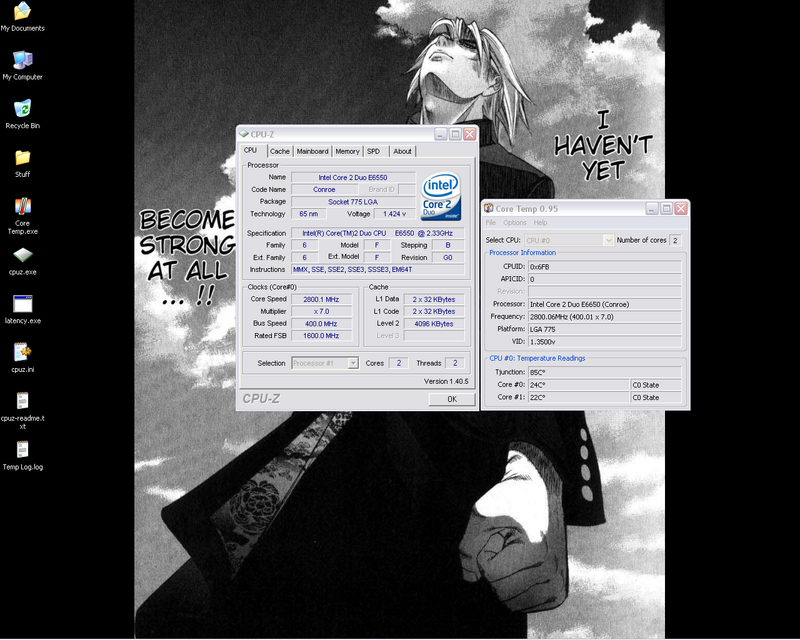The image size is (800, 640).
Task: Click the Revision value G0 in CPU-Z
Action: 448,258
